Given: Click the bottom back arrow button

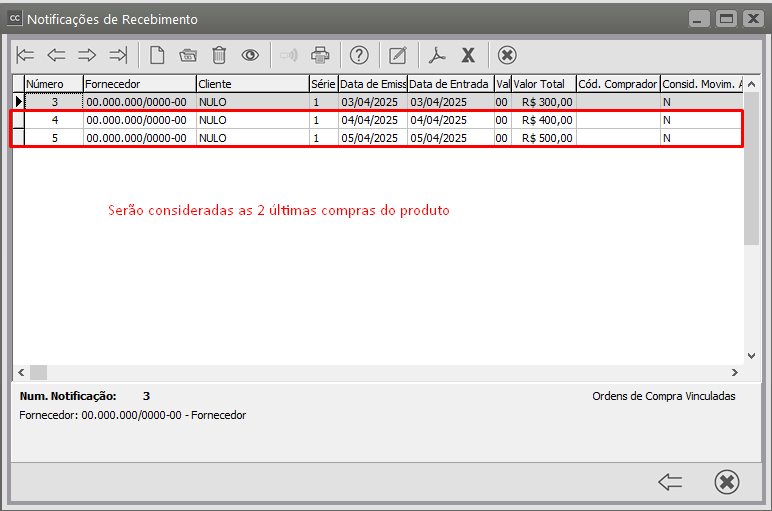Looking at the screenshot, I should click(670, 482).
